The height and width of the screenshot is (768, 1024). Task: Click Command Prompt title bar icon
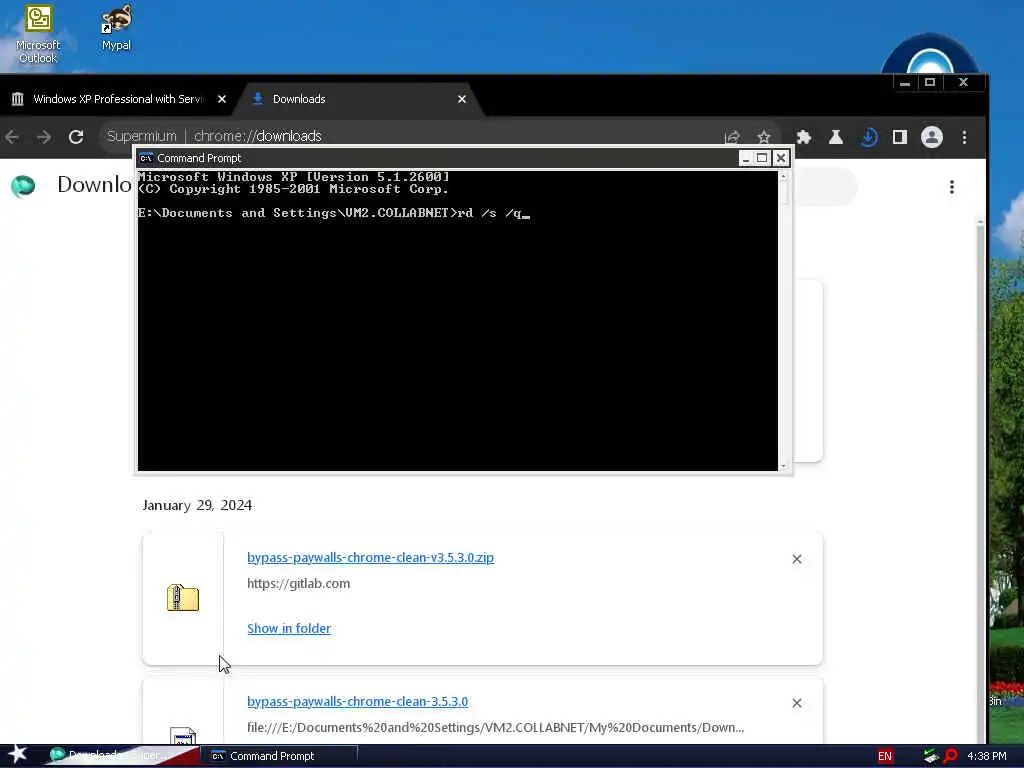pyautogui.click(x=146, y=158)
